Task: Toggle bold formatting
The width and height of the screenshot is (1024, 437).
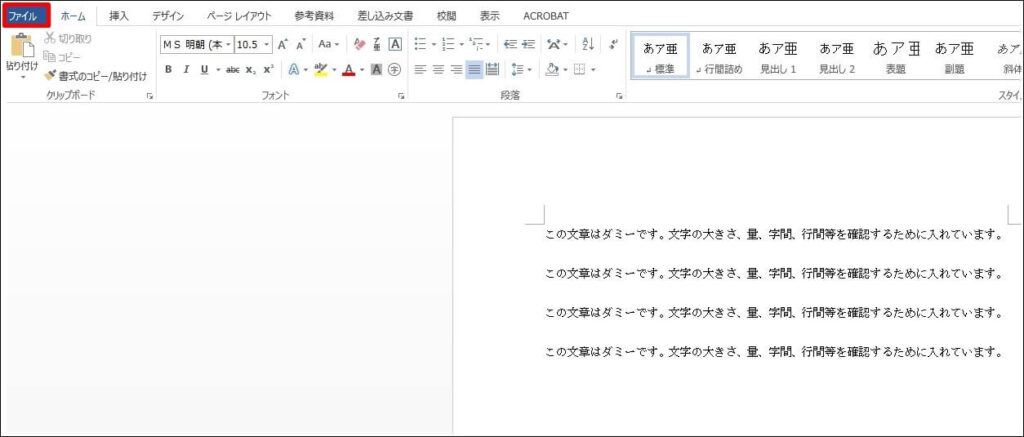Action: [x=168, y=69]
